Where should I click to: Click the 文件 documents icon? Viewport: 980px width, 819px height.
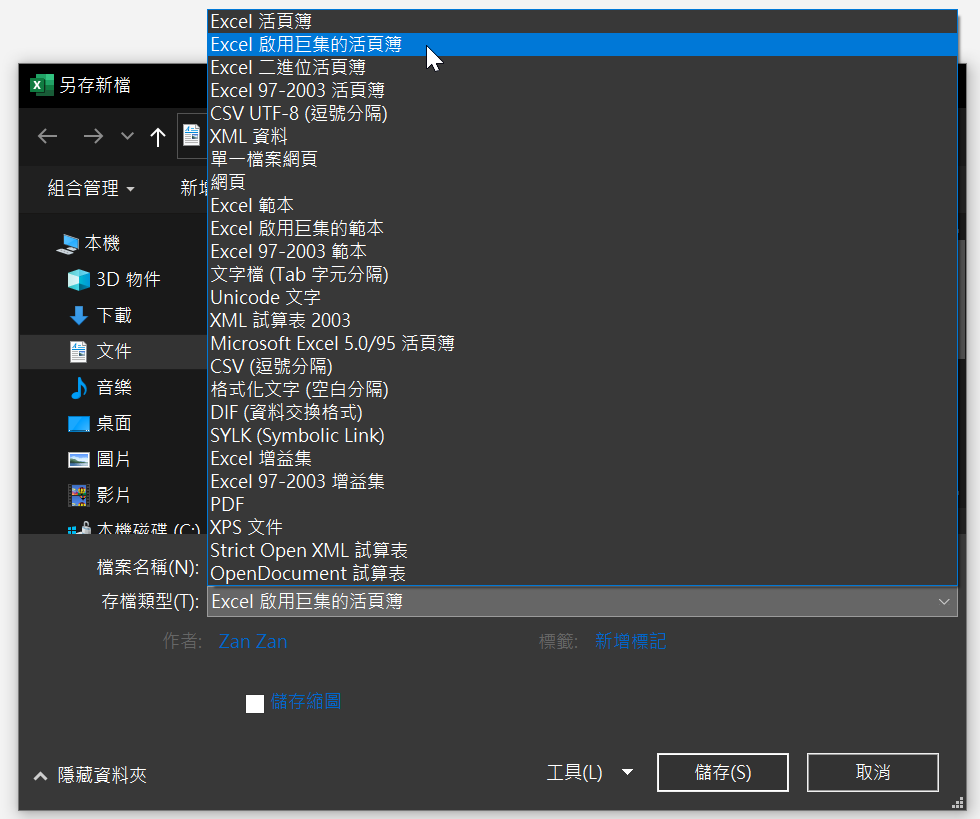[x=78, y=351]
